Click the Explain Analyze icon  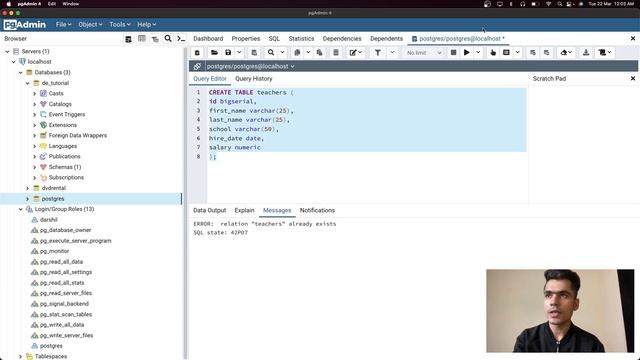506,53
